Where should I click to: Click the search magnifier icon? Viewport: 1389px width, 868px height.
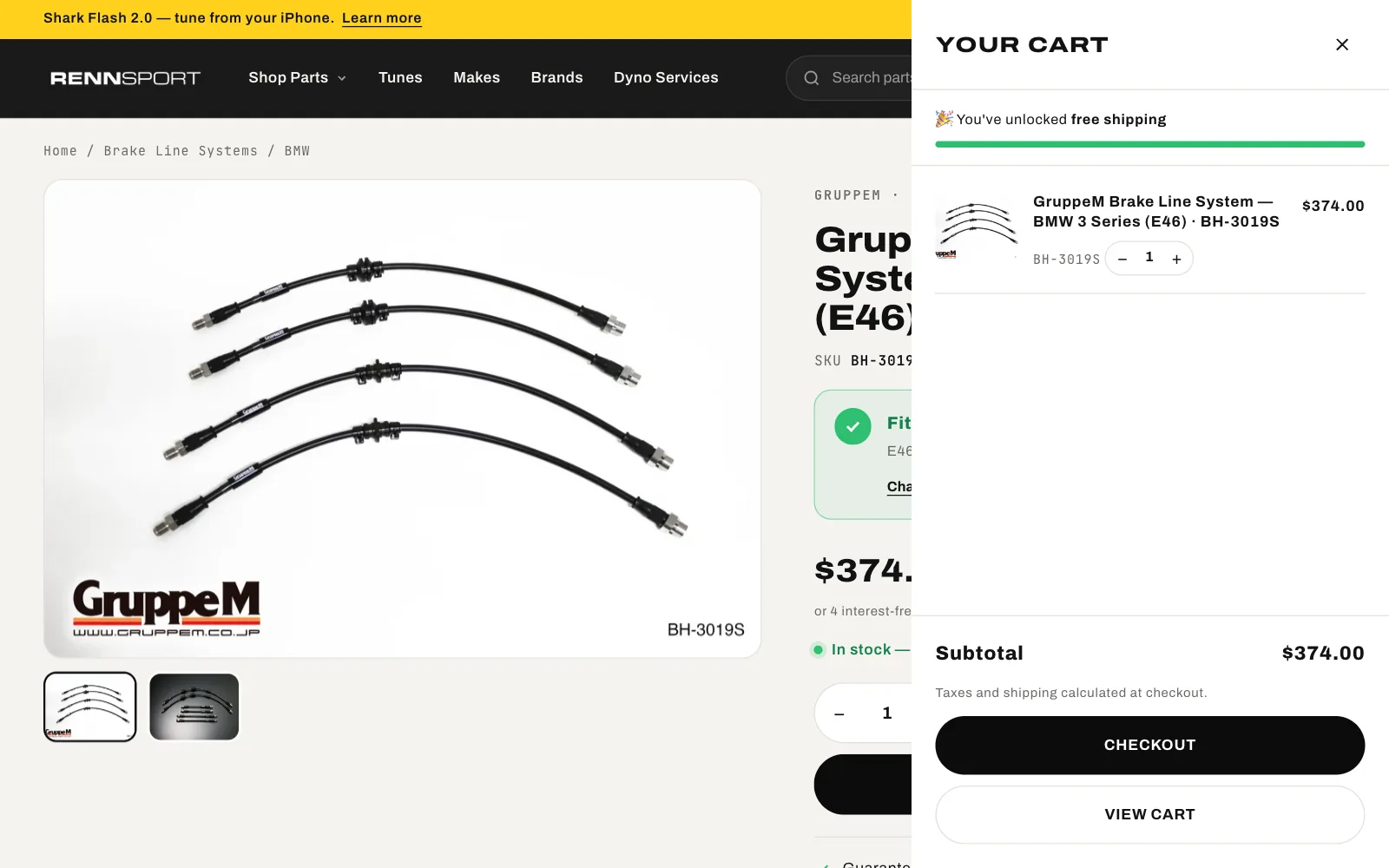811,78
